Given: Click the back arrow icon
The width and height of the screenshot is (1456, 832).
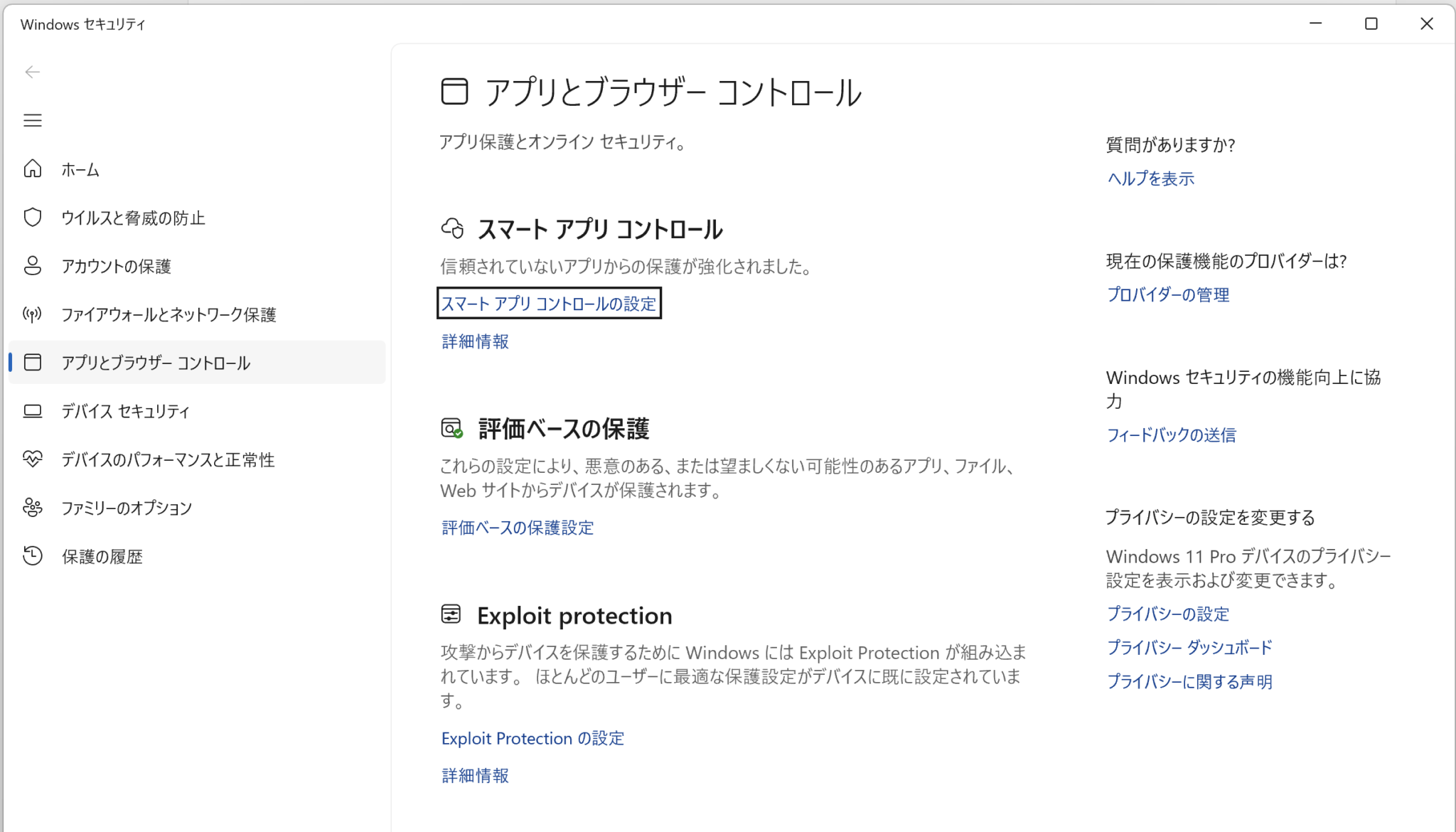Looking at the screenshot, I should pyautogui.click(x=33, y=72).
